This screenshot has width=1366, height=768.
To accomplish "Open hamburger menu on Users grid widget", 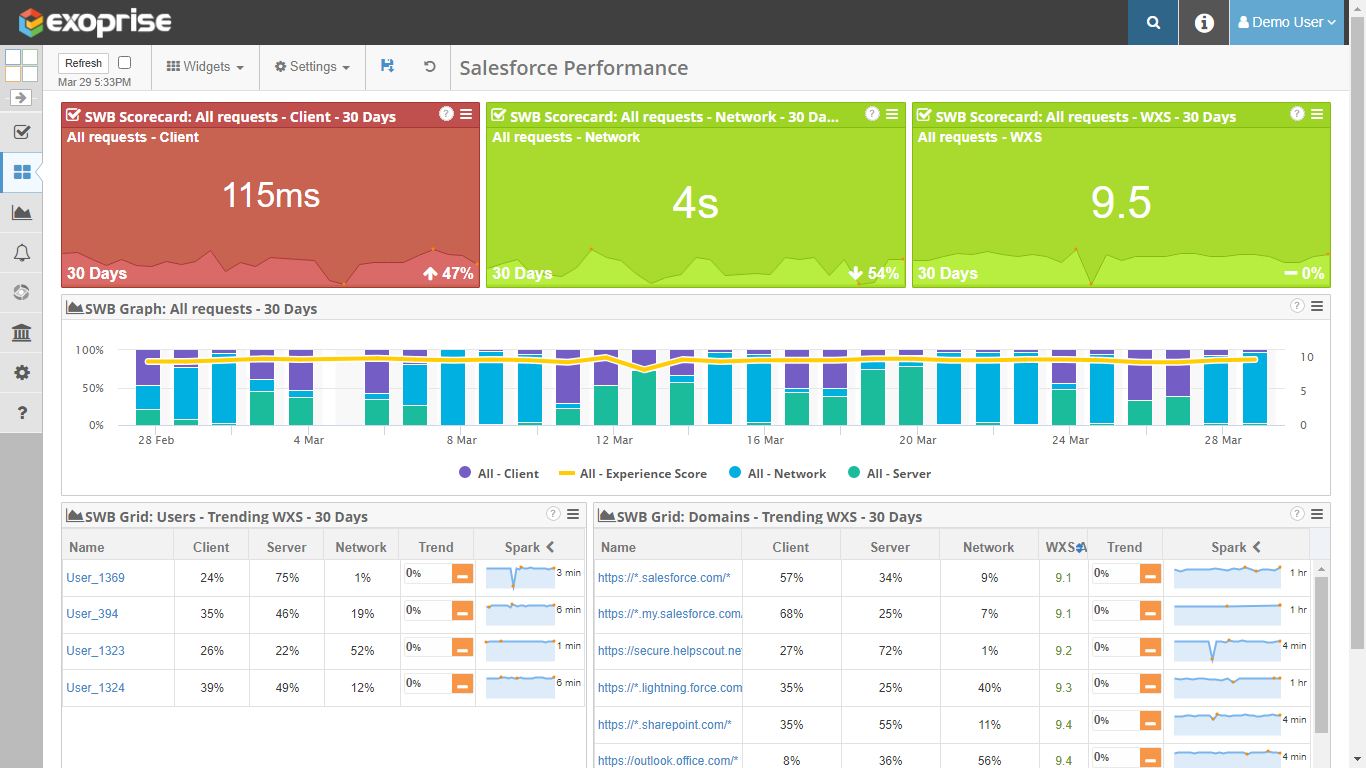I will click(573, 514).
